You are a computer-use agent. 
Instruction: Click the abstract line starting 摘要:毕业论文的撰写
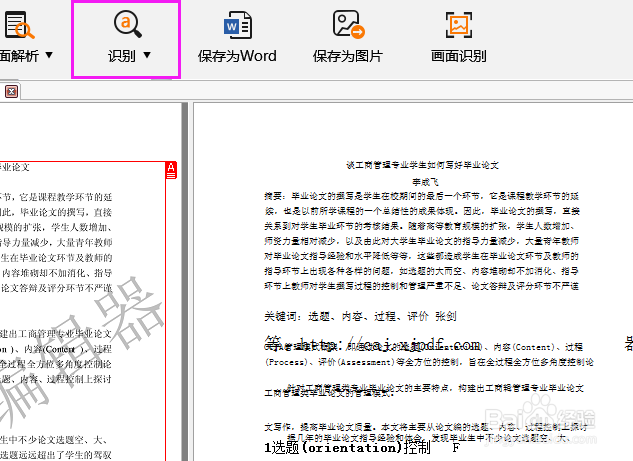pos(421,196)
